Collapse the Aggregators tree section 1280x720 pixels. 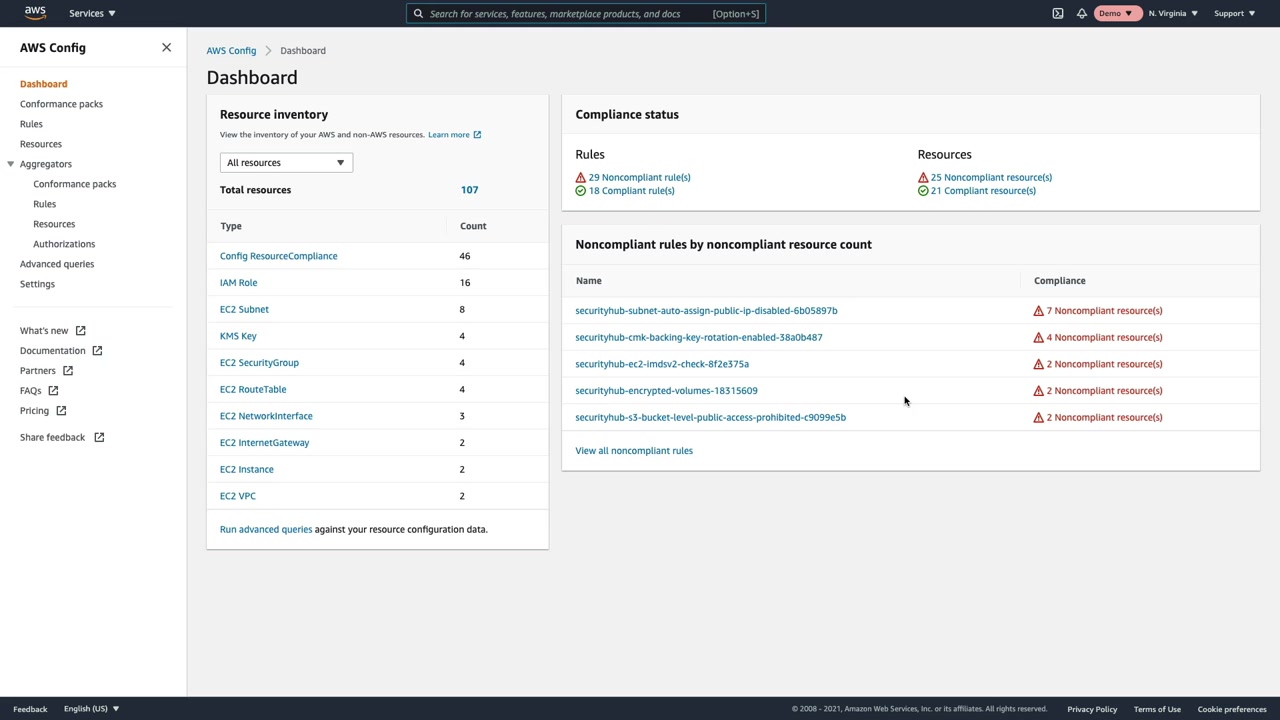coord(11,164)
